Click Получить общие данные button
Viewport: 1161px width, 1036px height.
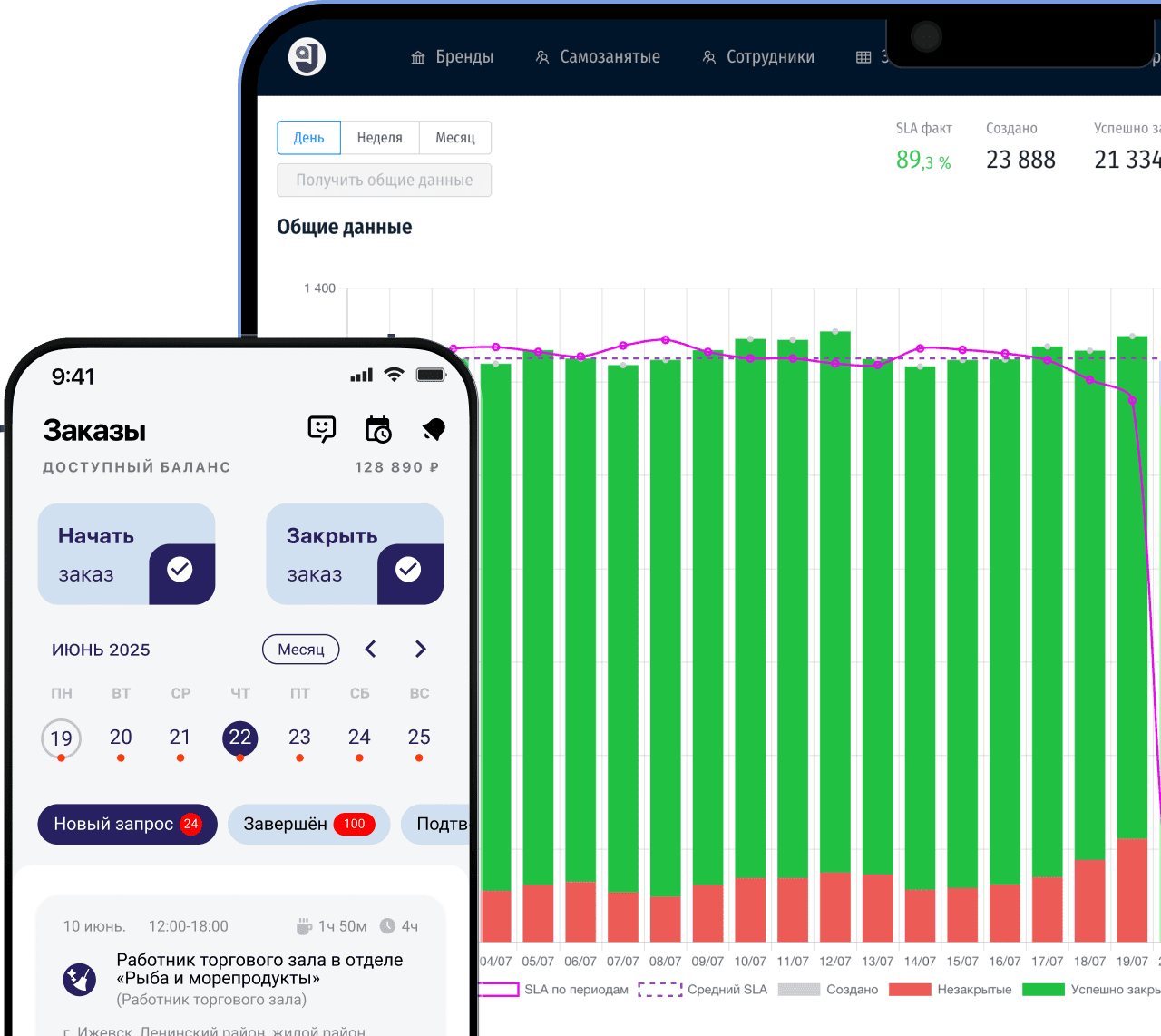coord(385,181)
